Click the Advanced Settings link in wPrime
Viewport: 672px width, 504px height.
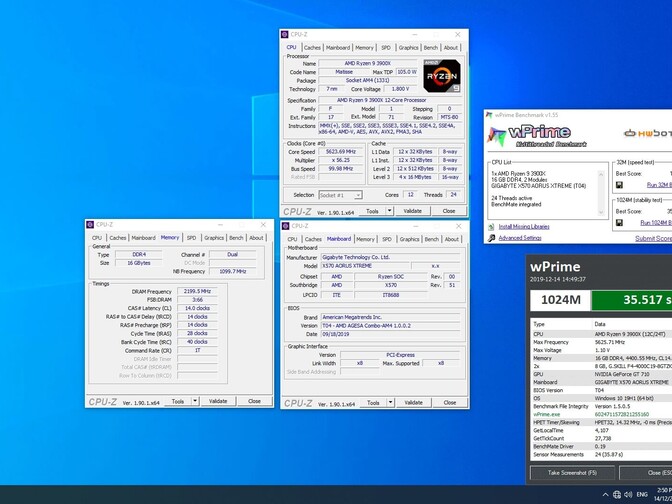(x=520, y=238)
